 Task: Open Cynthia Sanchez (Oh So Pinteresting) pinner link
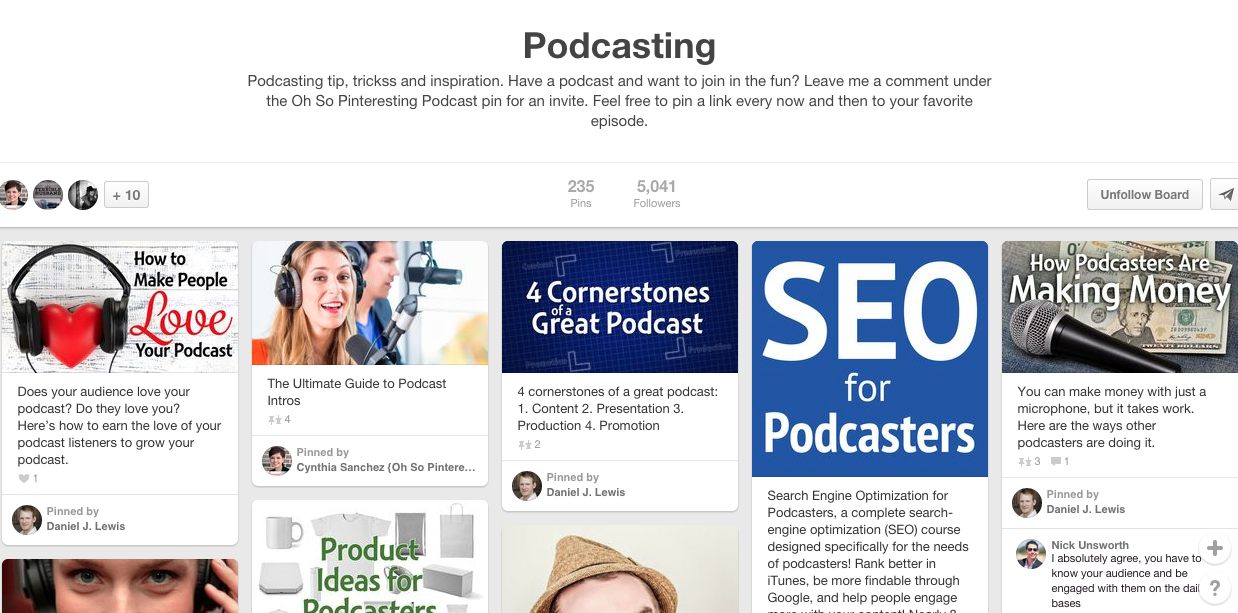[386, 467]
